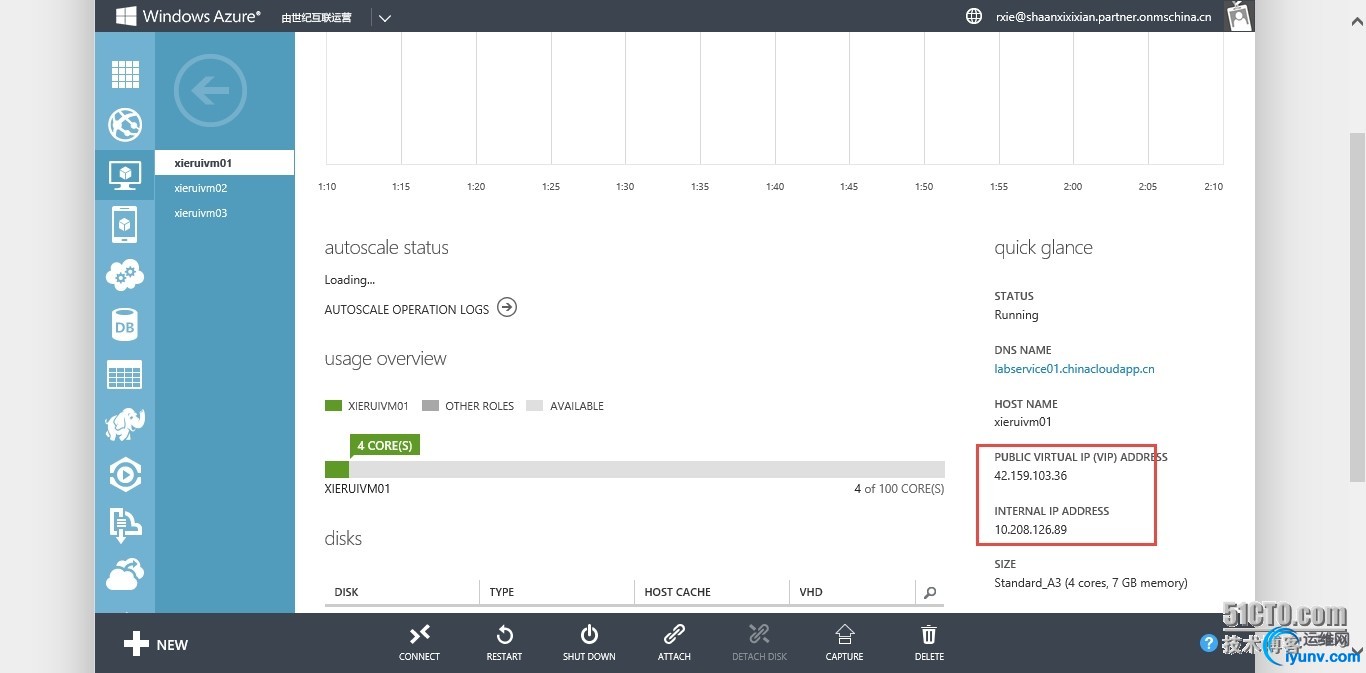Viewport: 1366px width, 673px height.
Task: Open the Web Sites sidebar icon
Action: (x=125, y=125)
